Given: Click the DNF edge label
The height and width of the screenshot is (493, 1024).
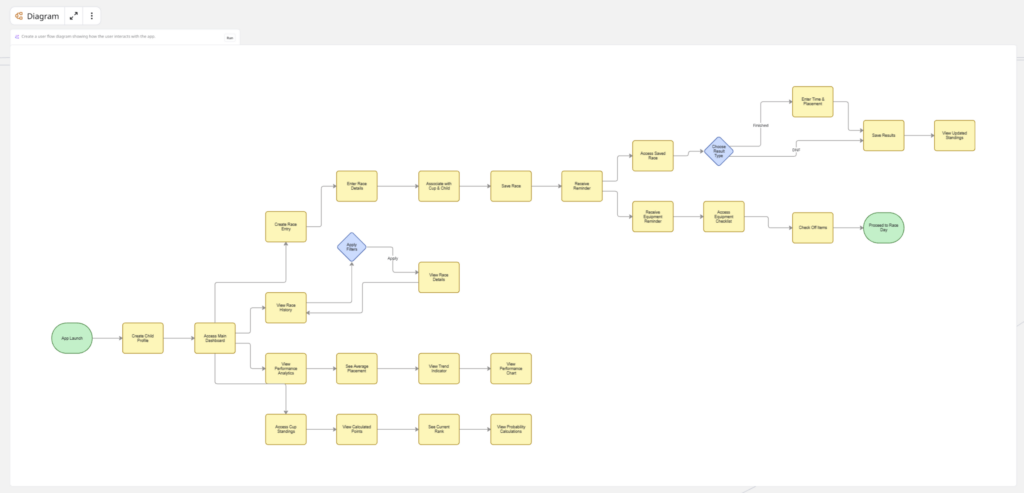Looking at the screenshot, I should pyautogui.click(x=796, y=150).
